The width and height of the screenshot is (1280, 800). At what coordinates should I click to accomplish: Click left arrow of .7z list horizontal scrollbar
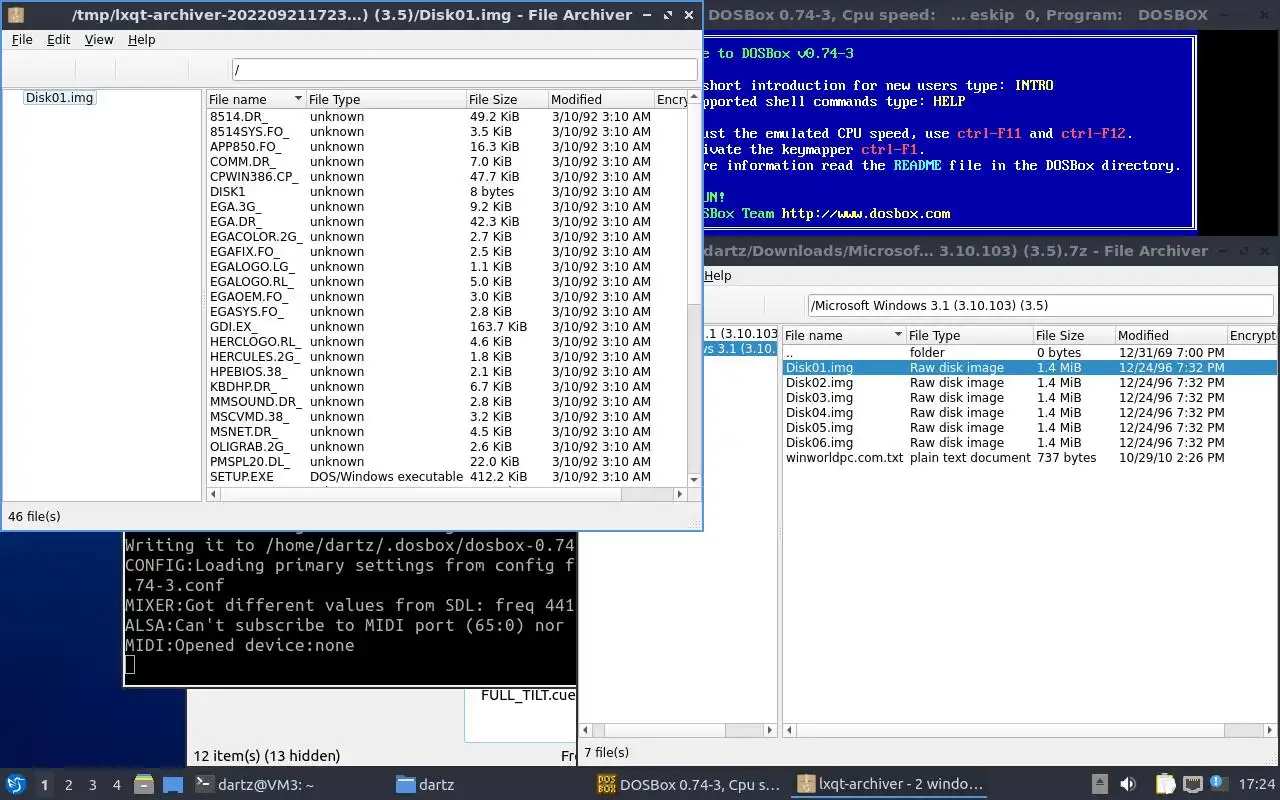[x=788, y=730]
